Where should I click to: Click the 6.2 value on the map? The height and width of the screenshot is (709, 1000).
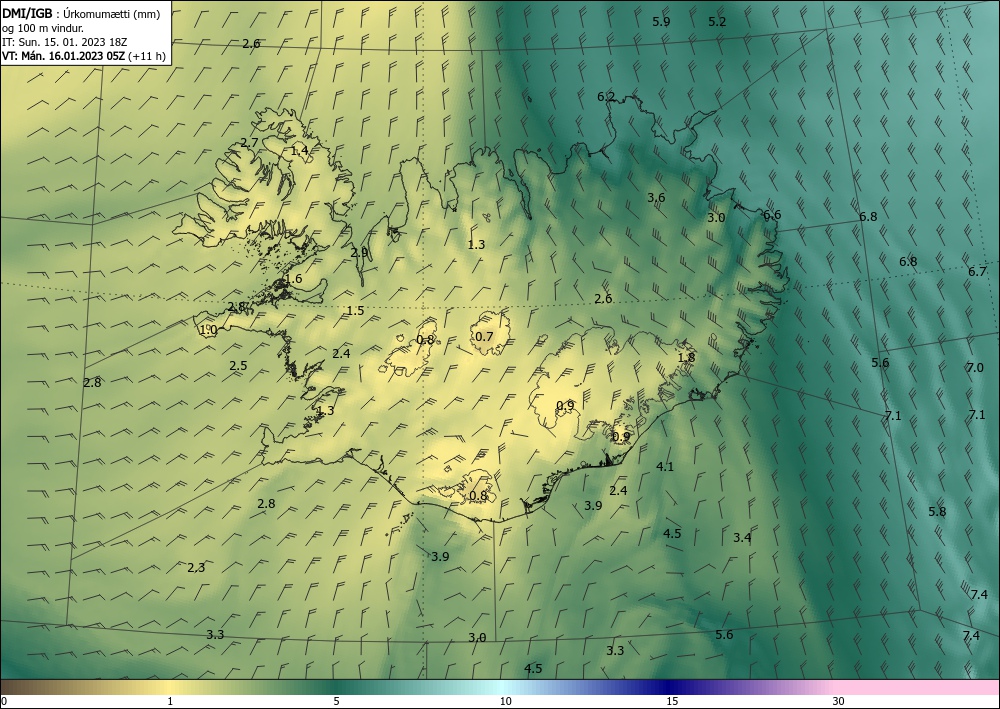click(x=606, y=97)
